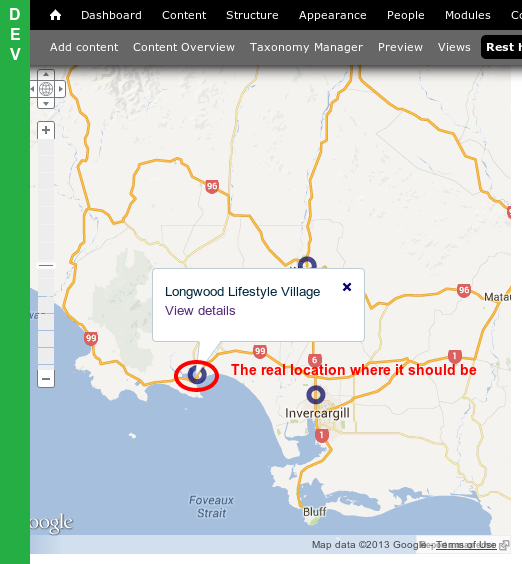The height and width of the screenshot is (564, 522).
Task: Open Content Overview shortcut
Action: 184,47
